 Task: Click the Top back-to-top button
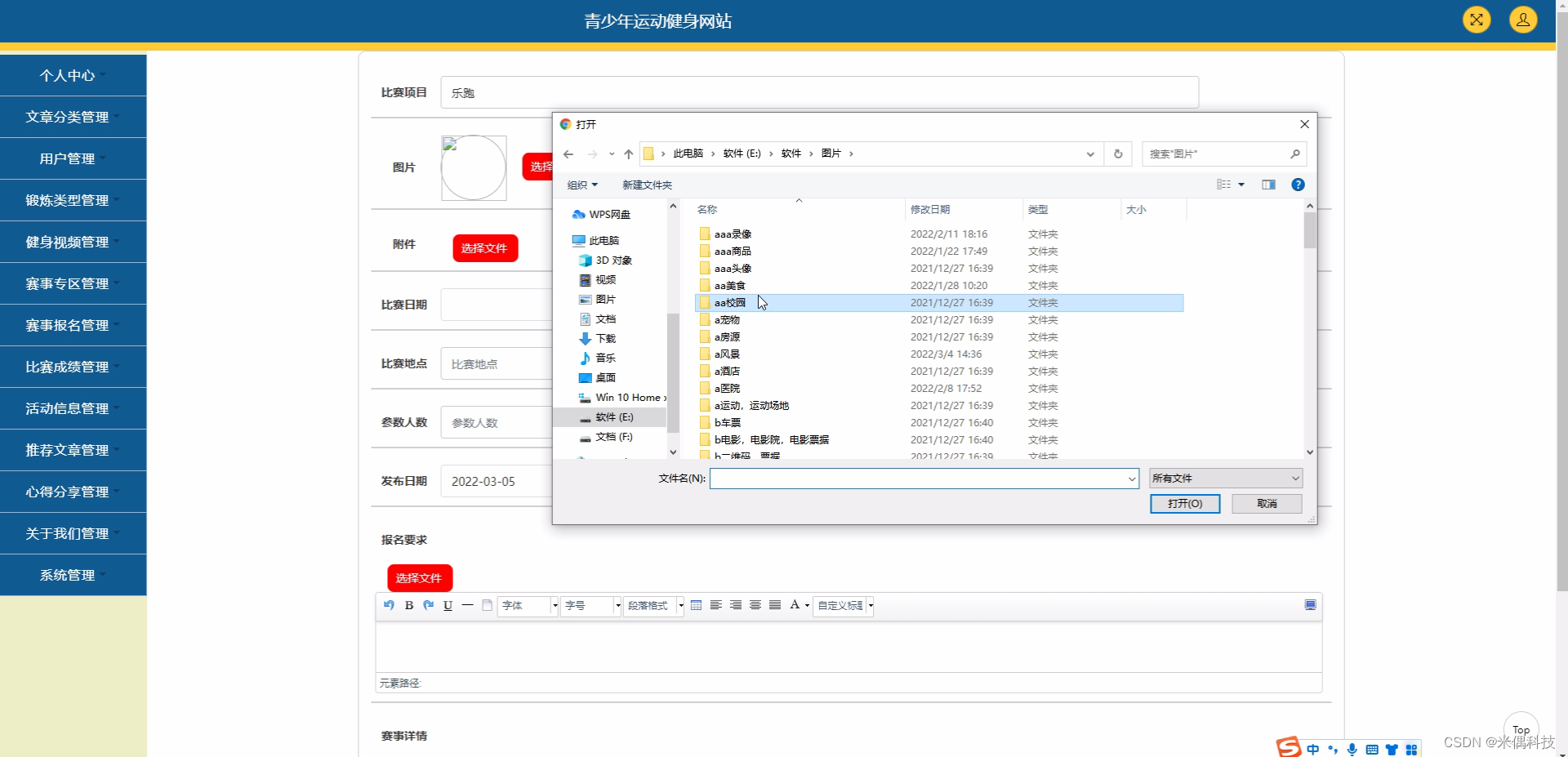click(1521, 729)
